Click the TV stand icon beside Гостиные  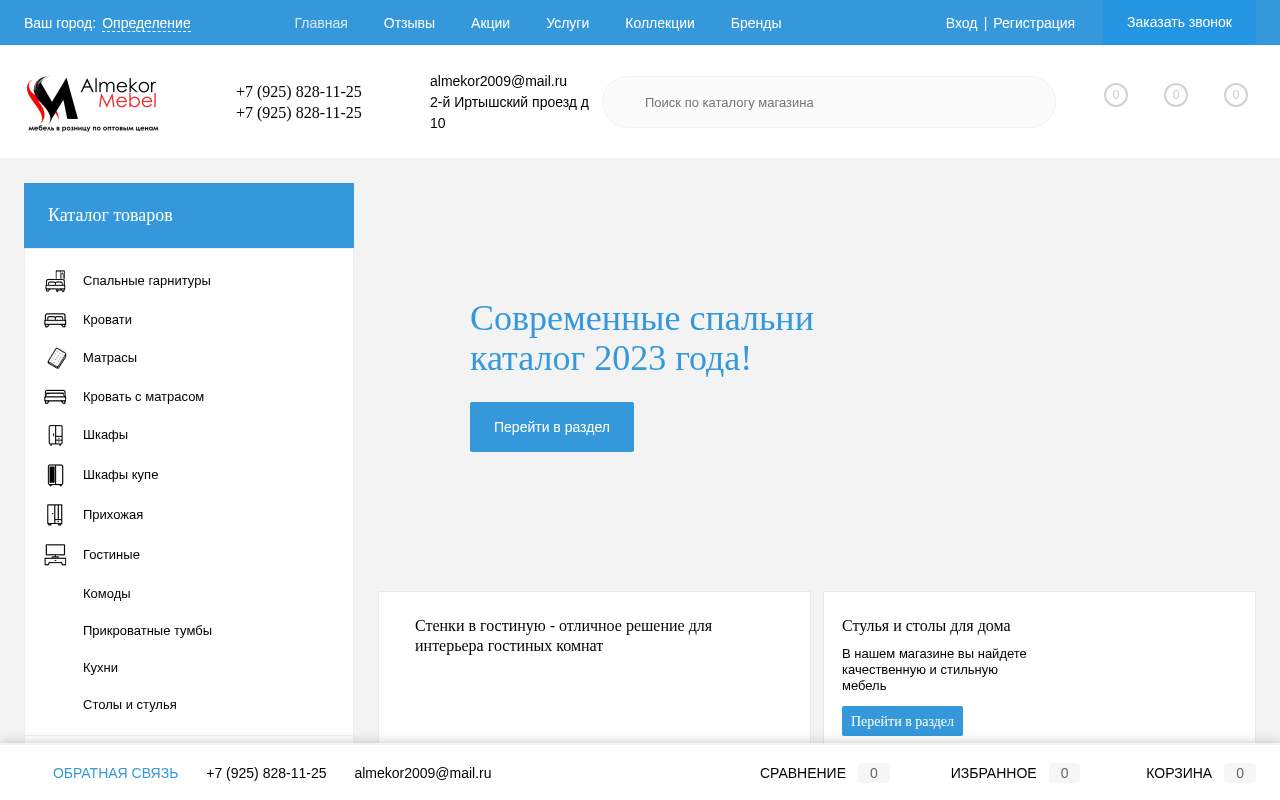click(x=55, y=555)
